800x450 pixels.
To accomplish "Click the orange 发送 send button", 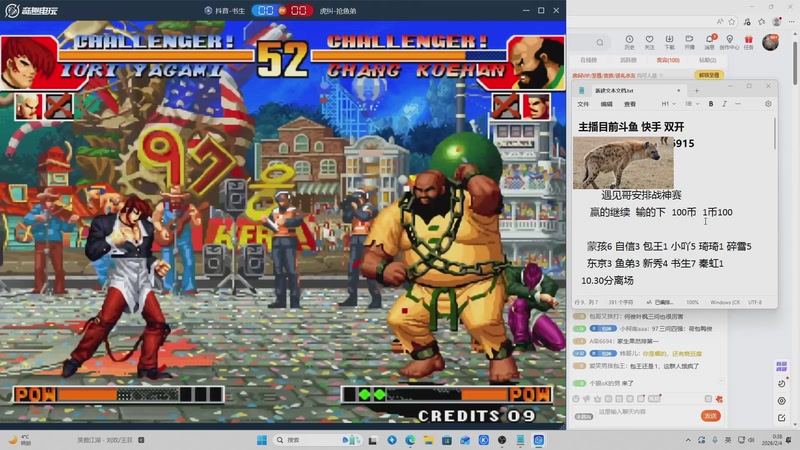I will click(x=710, y=416).
